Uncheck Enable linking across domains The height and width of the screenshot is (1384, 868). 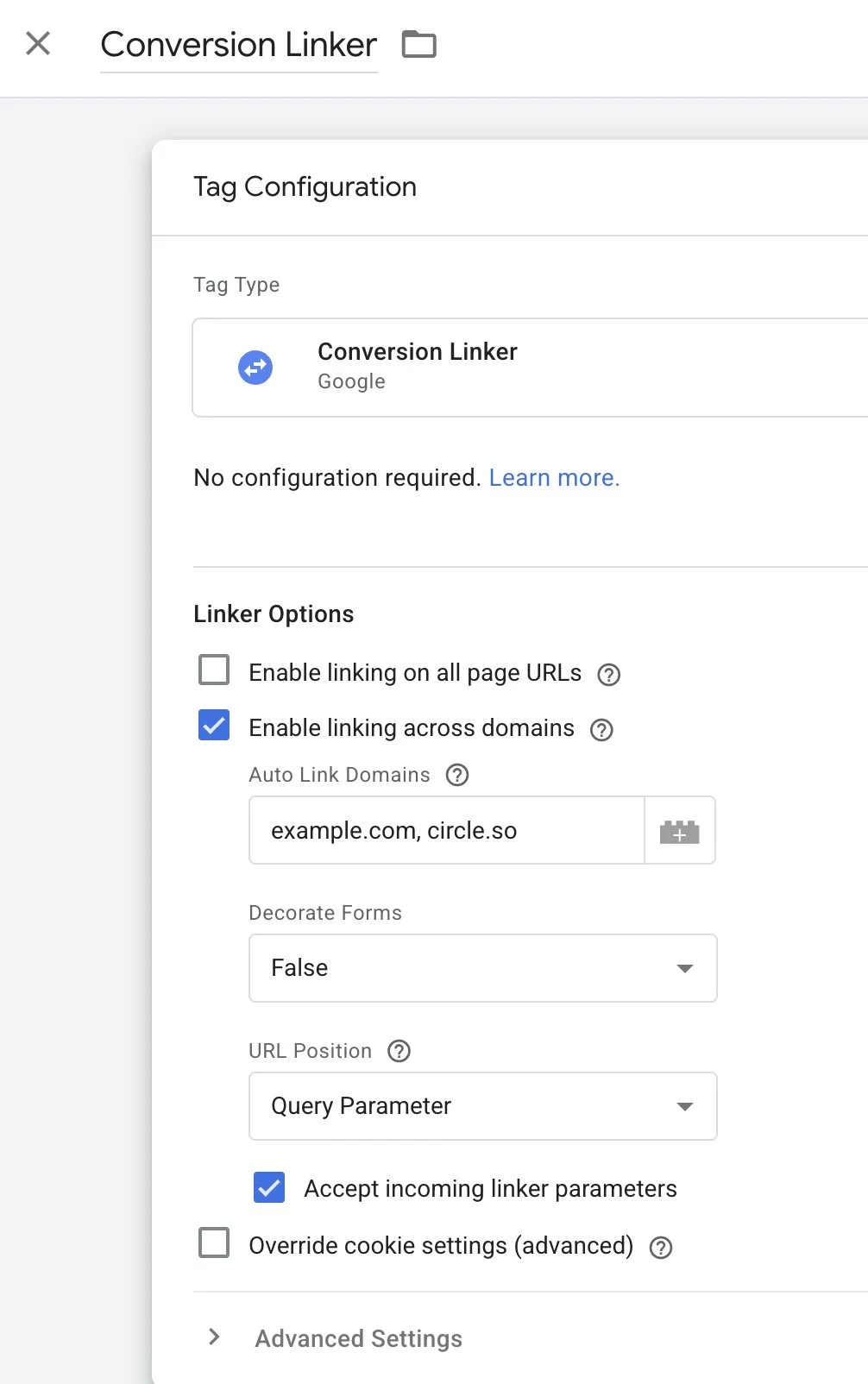click(x=214, y=725)
